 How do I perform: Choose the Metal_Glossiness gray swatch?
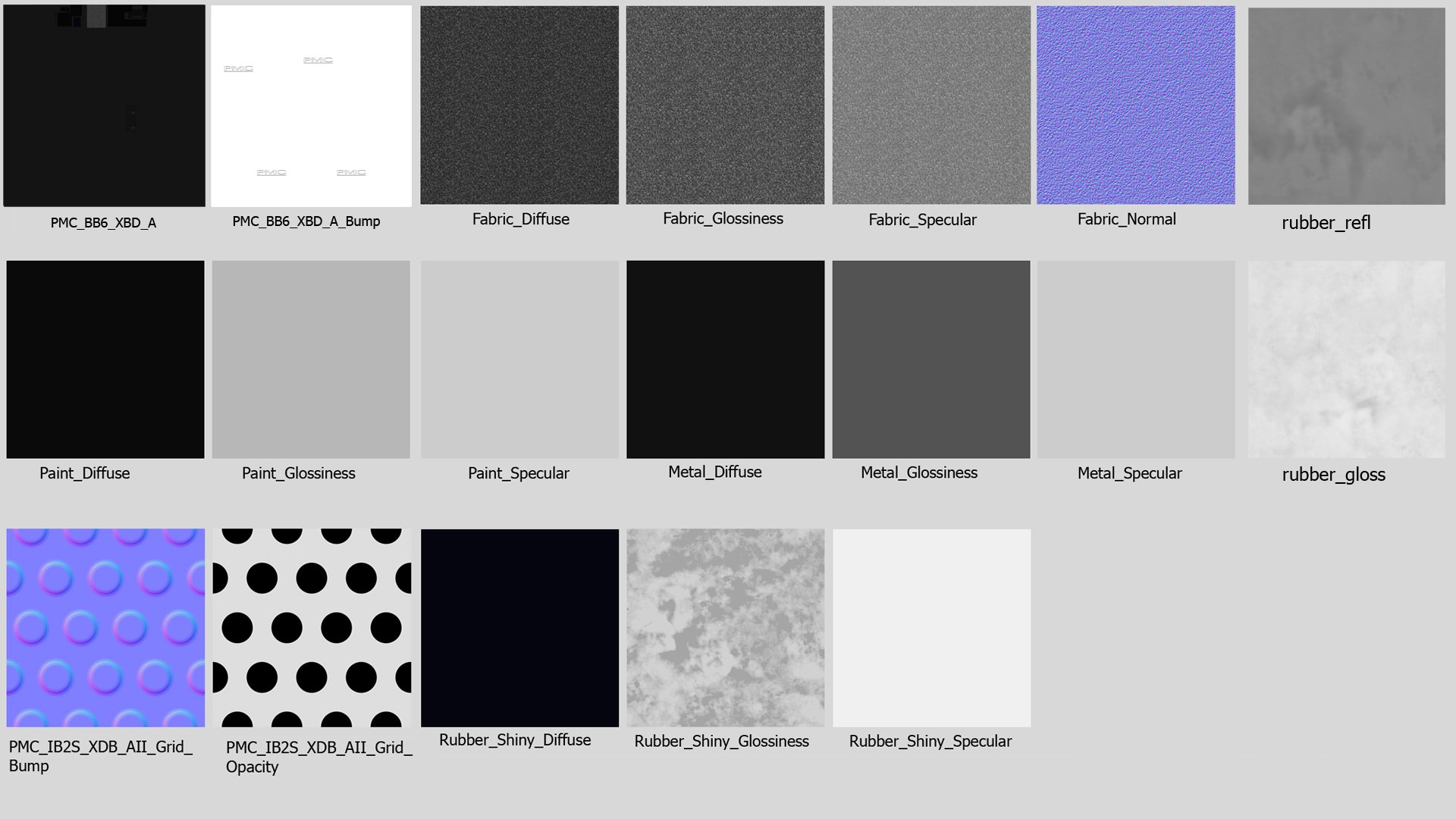coord(931,359)
